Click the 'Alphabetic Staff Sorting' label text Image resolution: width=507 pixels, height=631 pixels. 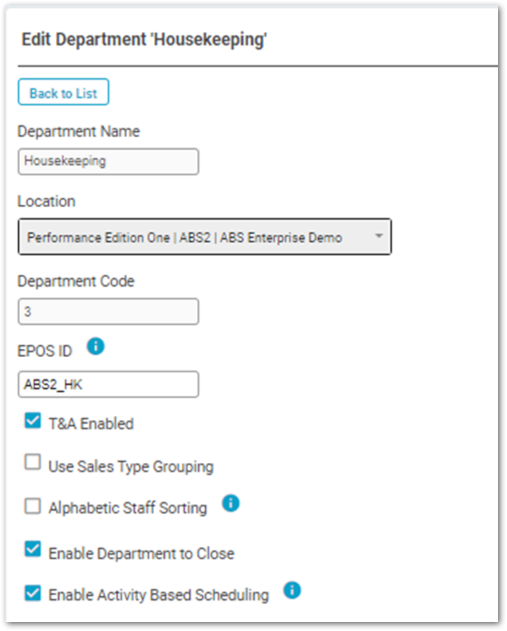click(128, 508)
